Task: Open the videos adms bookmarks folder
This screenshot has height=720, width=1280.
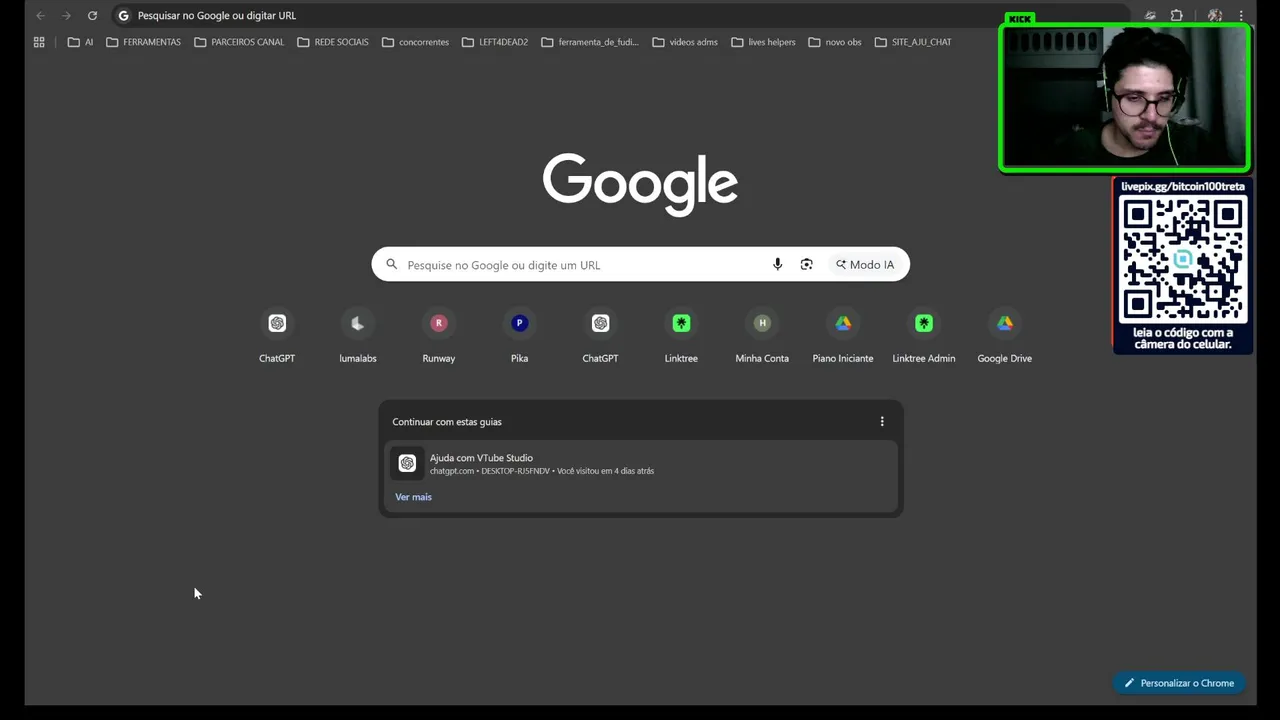Action: 685,42
